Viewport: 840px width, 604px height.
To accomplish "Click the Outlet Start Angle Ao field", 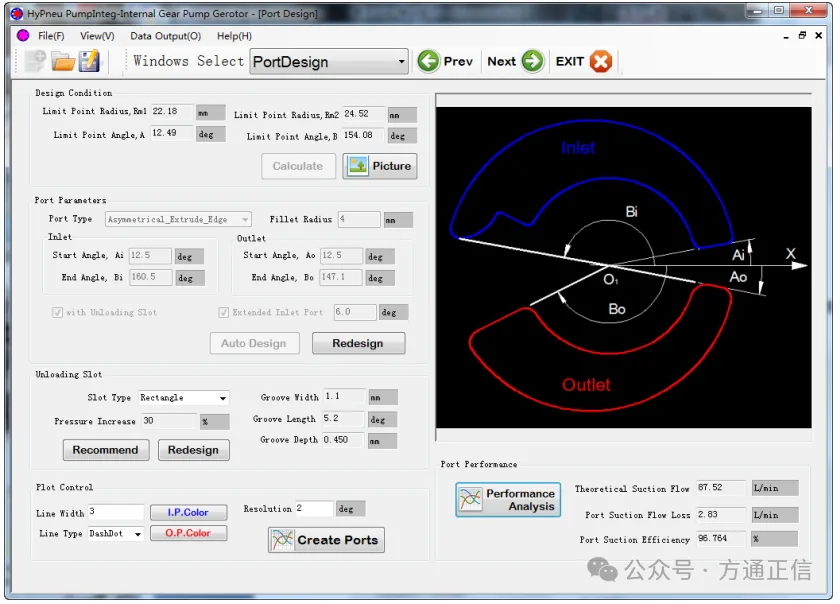I will tap(341, 256).
